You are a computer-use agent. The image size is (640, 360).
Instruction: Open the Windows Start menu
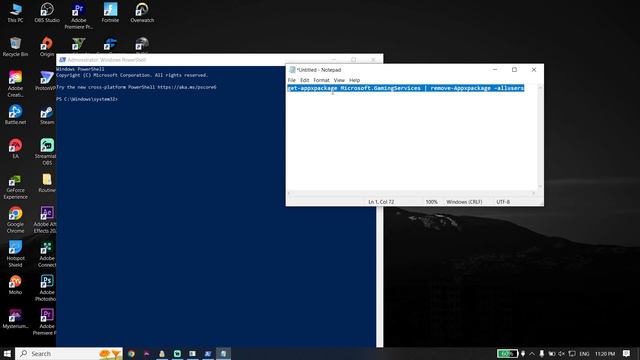[x=7, y=353]
